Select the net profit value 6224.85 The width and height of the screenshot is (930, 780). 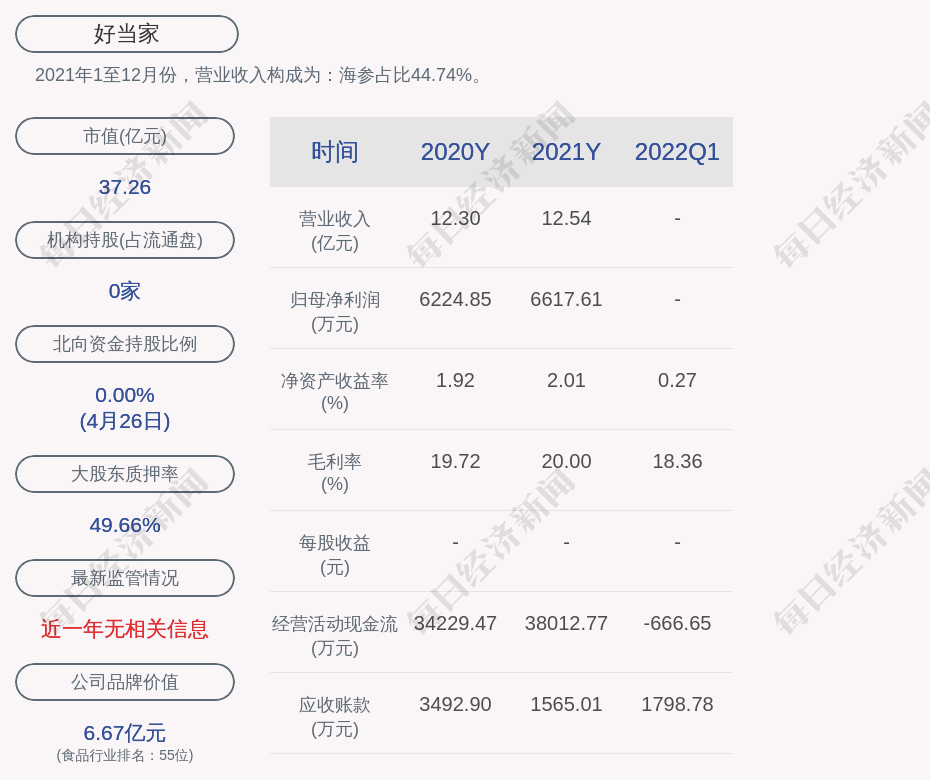(456, 300)
